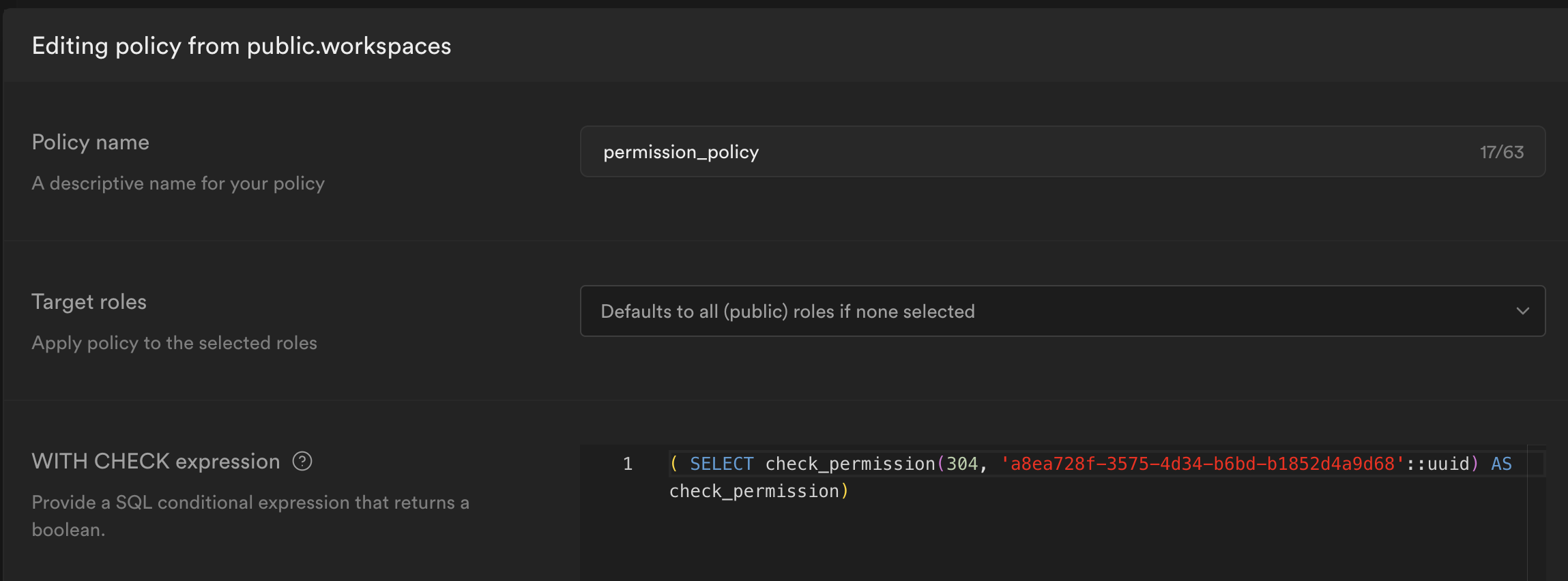Click the Target roles chevron arrow
1568x581 pixels.
[1522, 311]
